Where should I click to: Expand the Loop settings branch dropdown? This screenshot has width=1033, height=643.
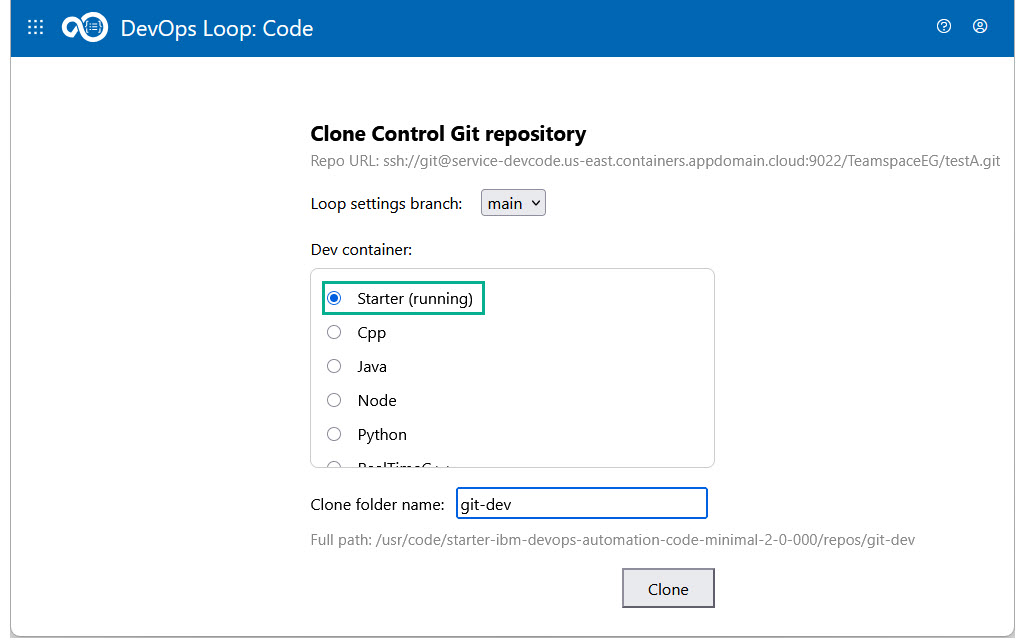[513, 203]
